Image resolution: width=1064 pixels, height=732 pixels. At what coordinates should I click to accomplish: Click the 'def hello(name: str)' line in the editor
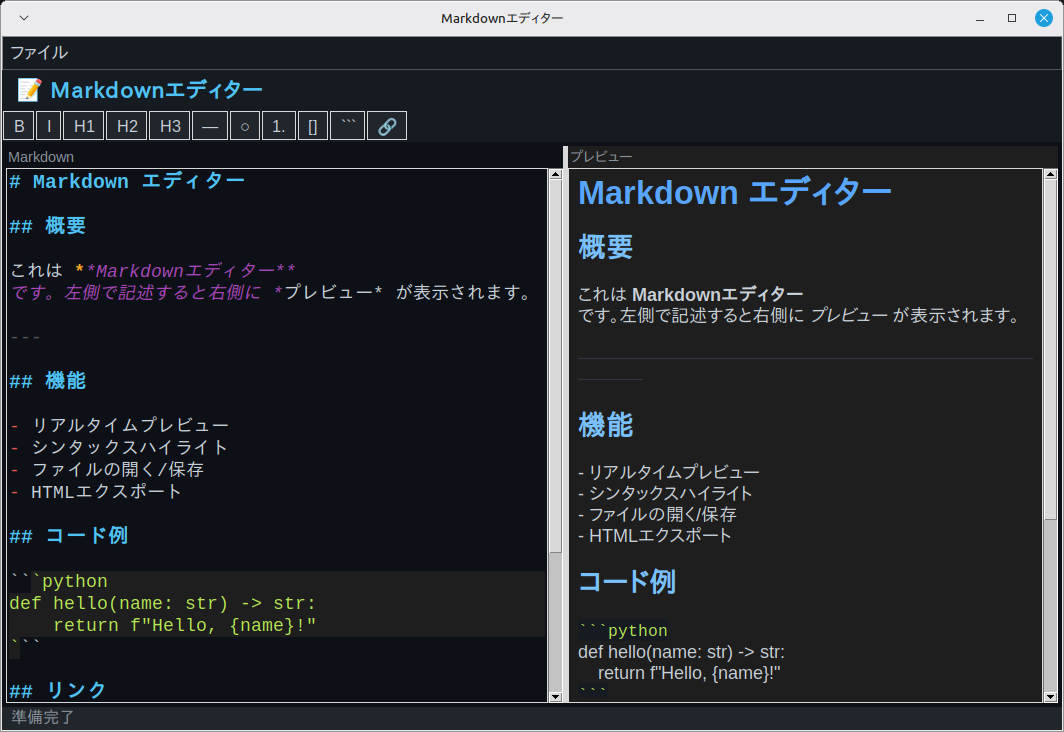(162, 603)
